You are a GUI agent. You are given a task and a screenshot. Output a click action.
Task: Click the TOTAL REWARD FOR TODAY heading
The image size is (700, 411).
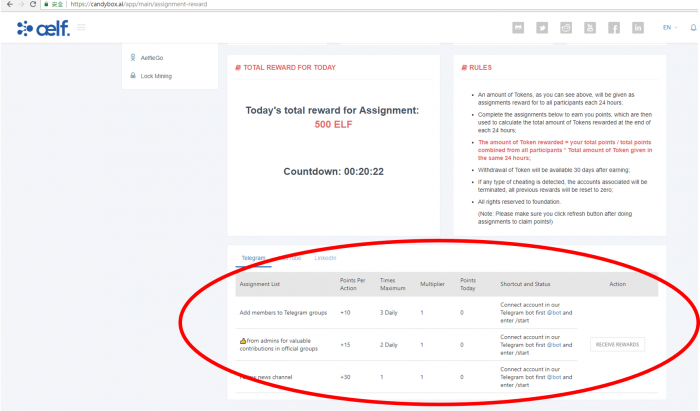click(x=289, y=68)
